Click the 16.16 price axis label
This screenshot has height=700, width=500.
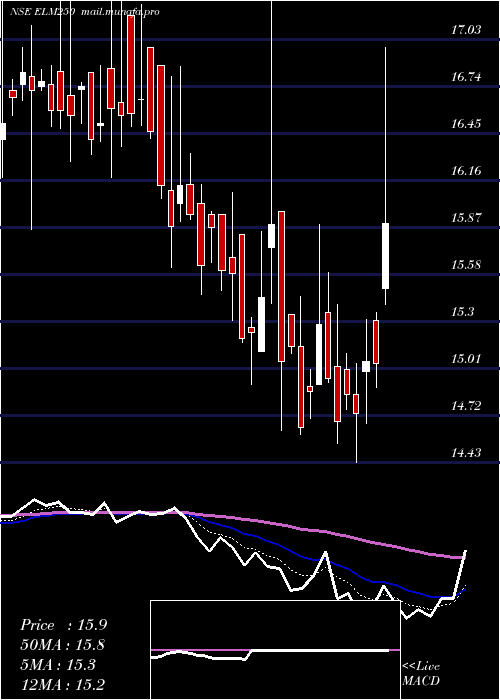point(466,171)
